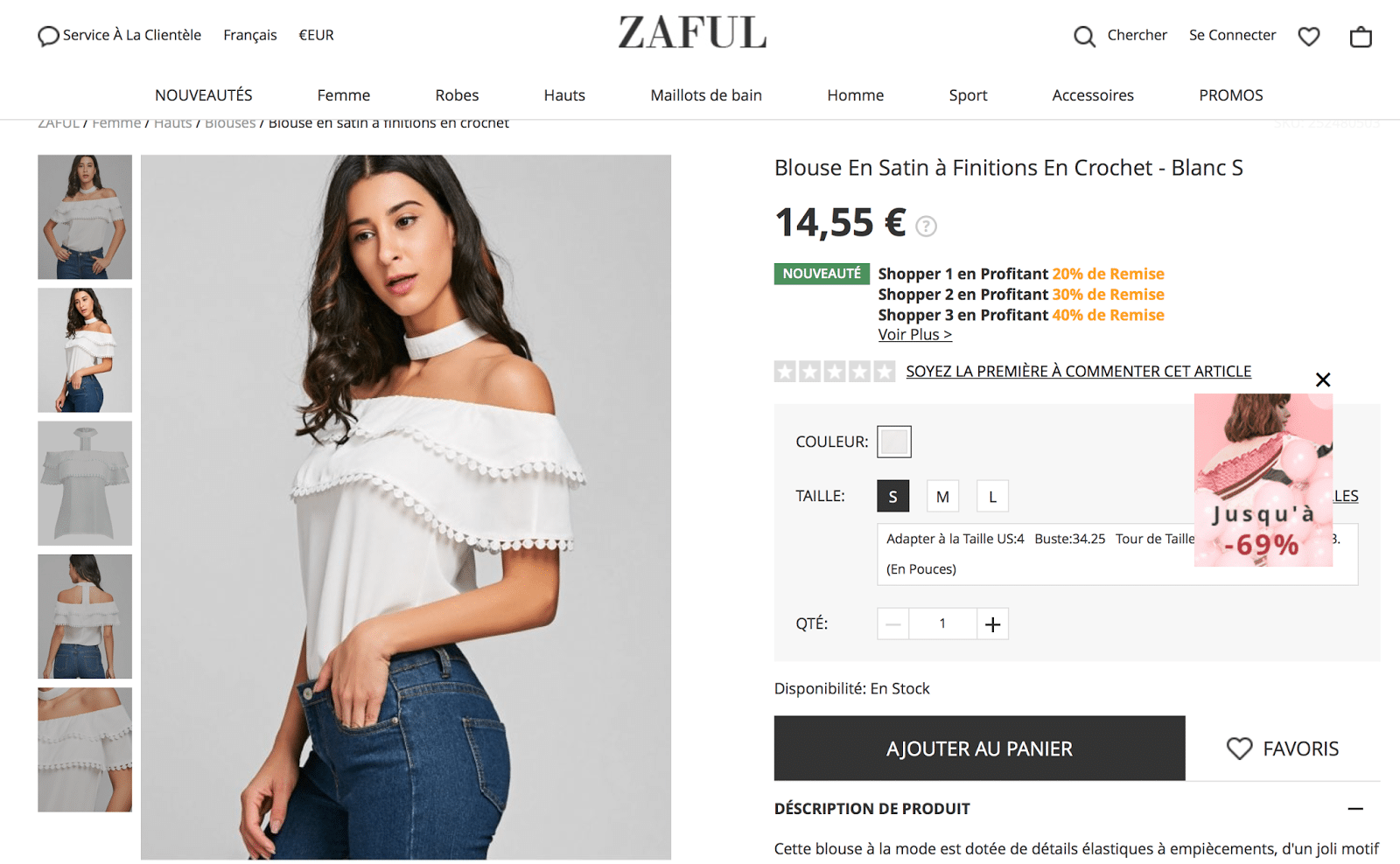Select size M
This screenshot has width=1400, height=864.
942,496
